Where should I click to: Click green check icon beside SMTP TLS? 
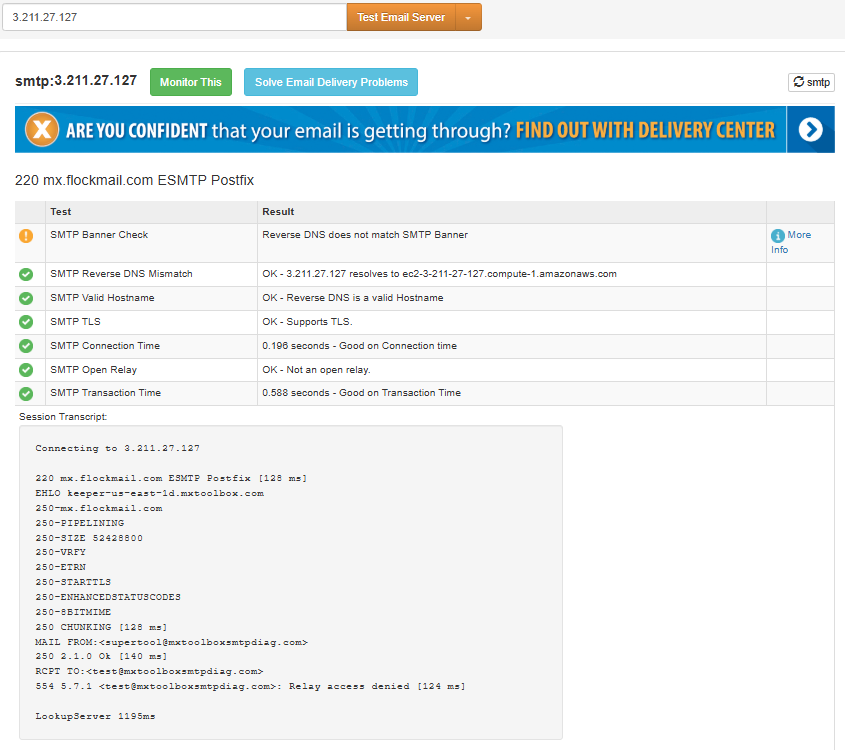pyautogui.click(x=26, y=322)
